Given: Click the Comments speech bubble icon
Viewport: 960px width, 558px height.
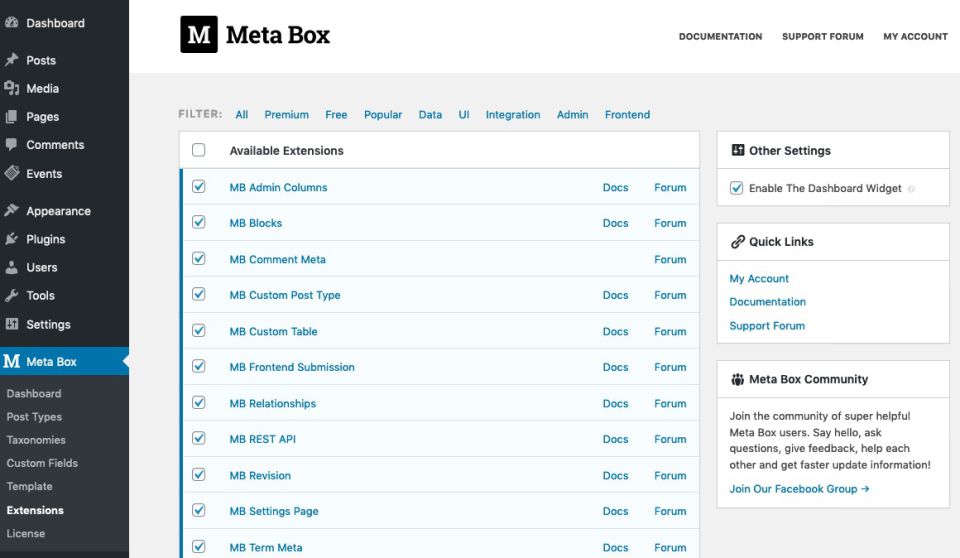Looking at the screenshot, I should 12,145.
